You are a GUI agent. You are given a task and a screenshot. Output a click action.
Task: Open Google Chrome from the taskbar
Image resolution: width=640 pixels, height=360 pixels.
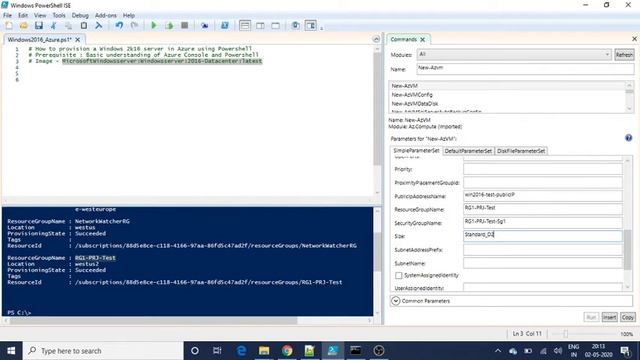287,351
